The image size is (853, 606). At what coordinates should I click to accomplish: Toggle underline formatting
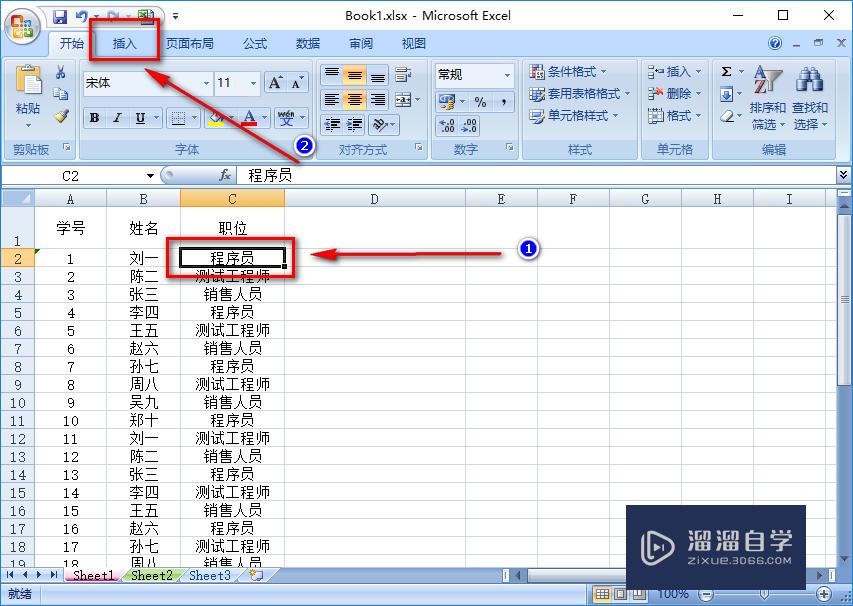pyautogui.click(x=138, y=117)
